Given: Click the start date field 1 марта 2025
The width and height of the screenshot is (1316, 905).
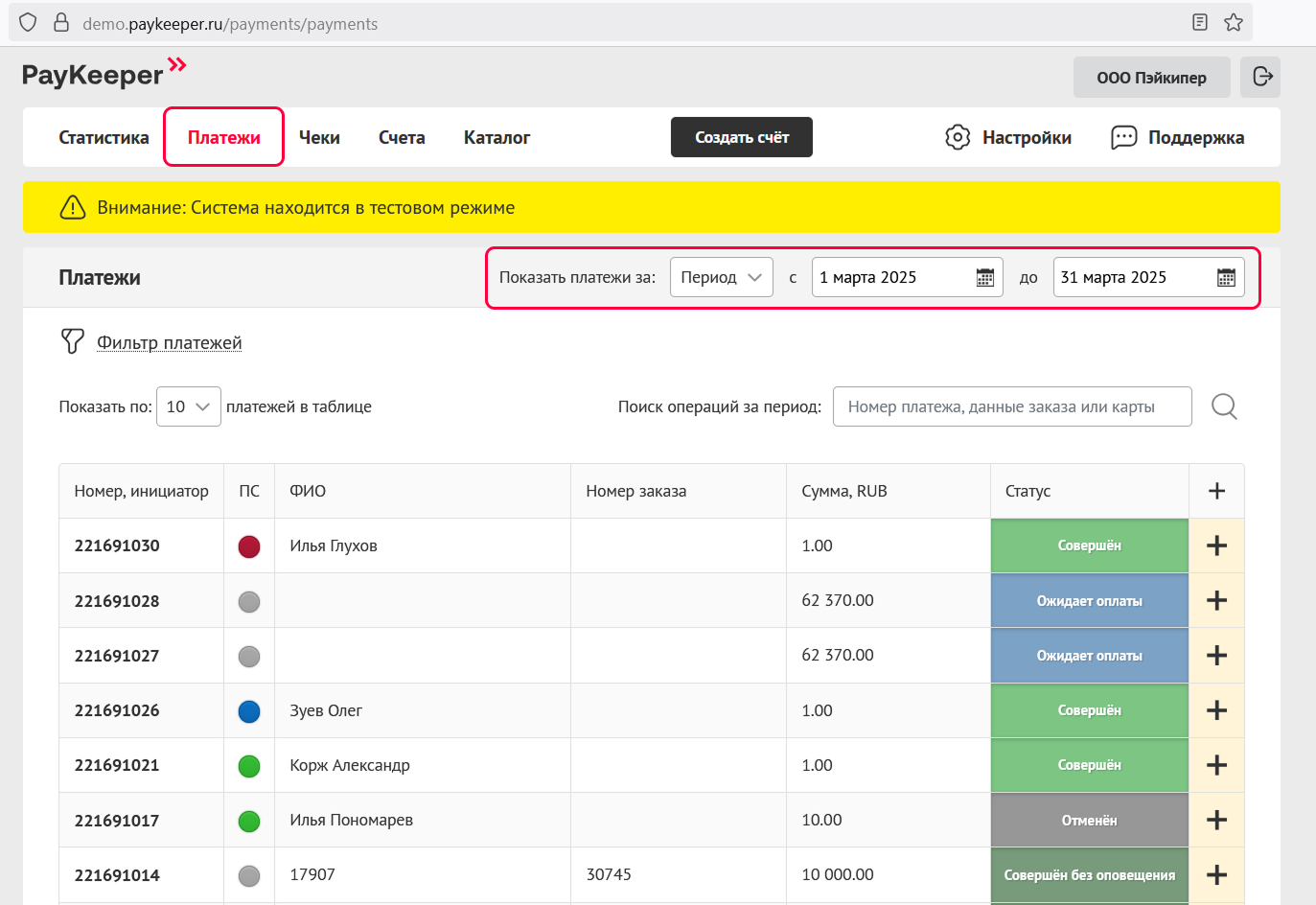Looking at the screenshot, I should click(x=908, y=277).
